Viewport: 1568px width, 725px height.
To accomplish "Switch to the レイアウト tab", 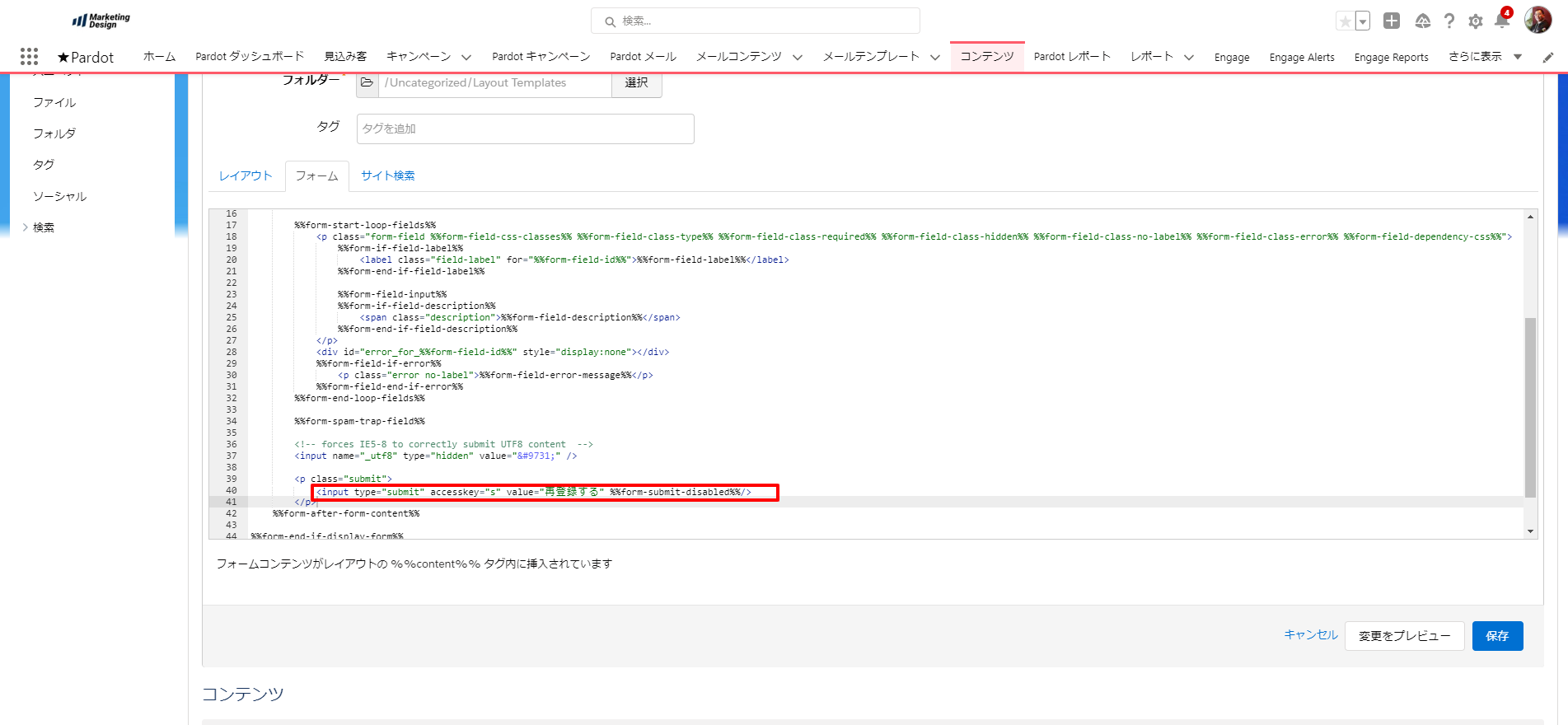I will [246, 175].
